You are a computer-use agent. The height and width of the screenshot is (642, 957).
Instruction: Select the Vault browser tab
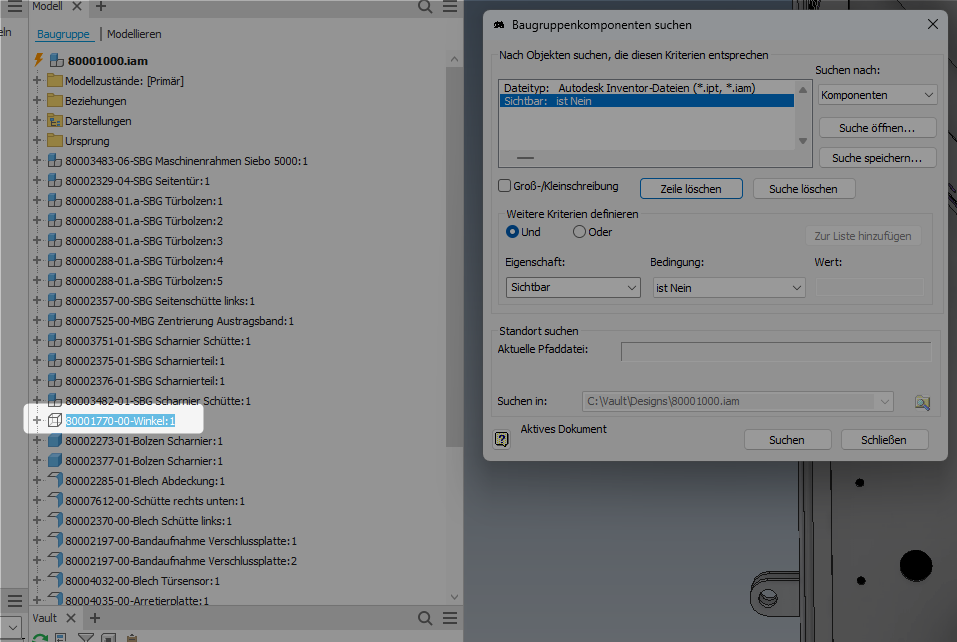(x=45, y=618)
